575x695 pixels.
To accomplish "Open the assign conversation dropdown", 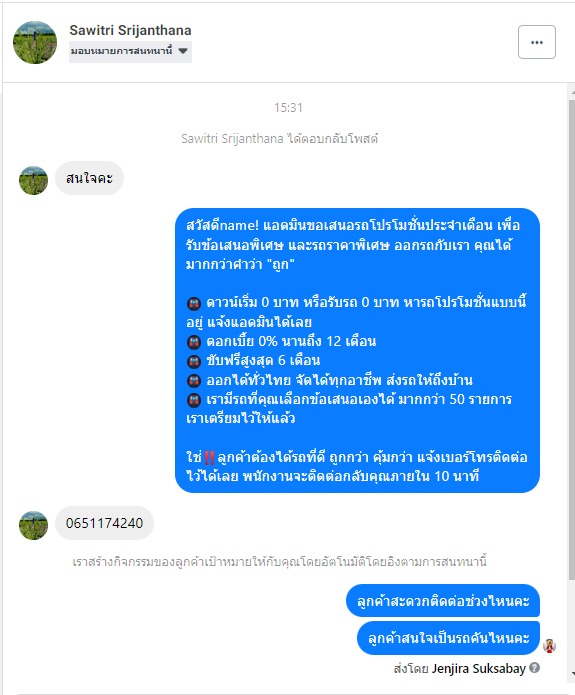I will click(x=130, y=51).
